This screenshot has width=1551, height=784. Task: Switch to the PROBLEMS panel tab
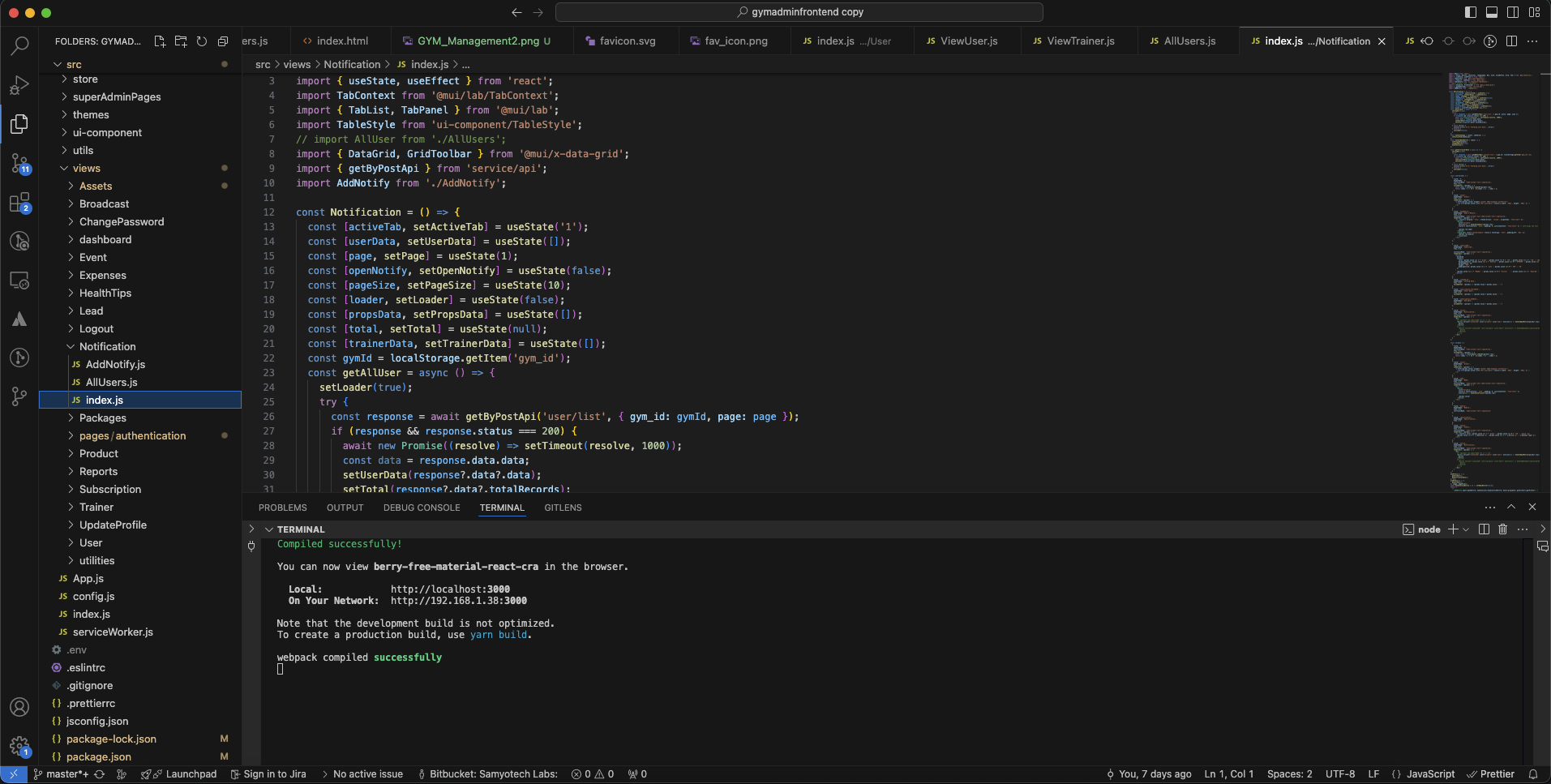(x=282, y=508)
